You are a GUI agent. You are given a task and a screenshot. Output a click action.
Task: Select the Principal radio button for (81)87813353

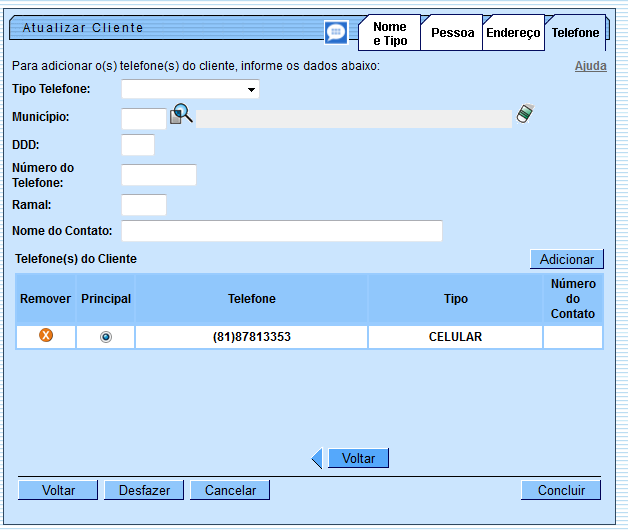106,337
